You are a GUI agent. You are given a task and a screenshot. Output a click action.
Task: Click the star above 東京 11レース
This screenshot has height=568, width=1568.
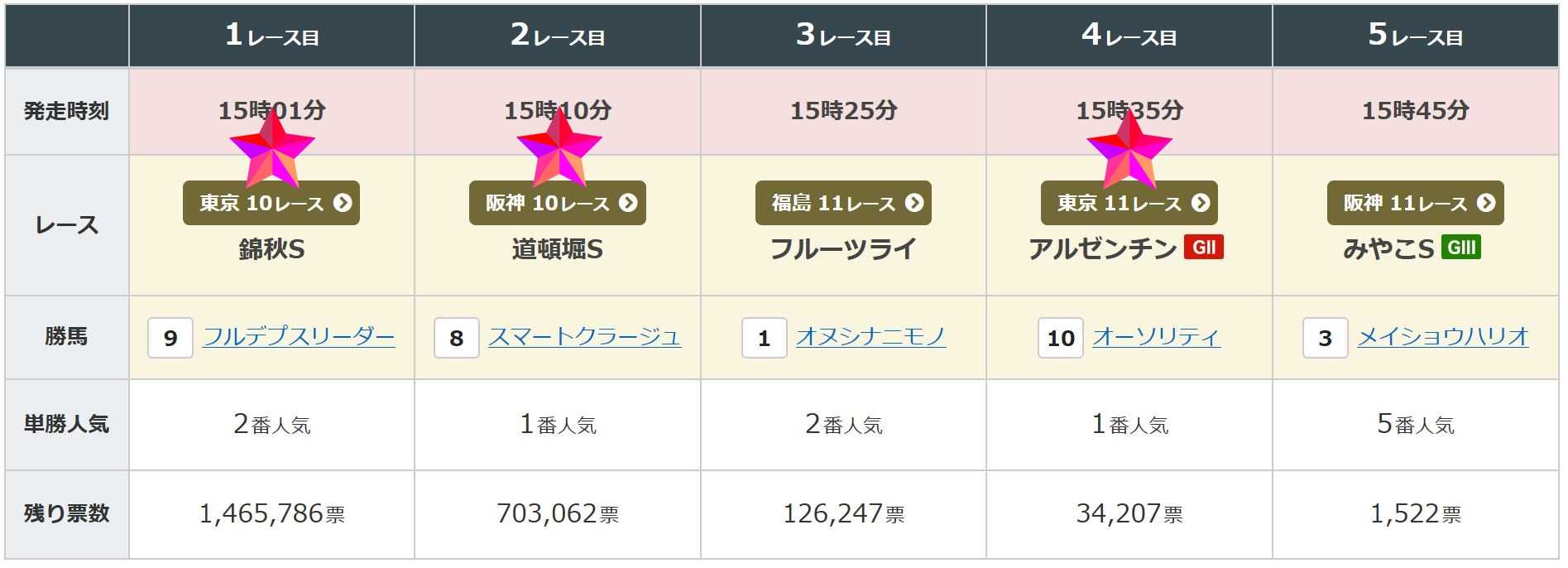pos(1129,149)
